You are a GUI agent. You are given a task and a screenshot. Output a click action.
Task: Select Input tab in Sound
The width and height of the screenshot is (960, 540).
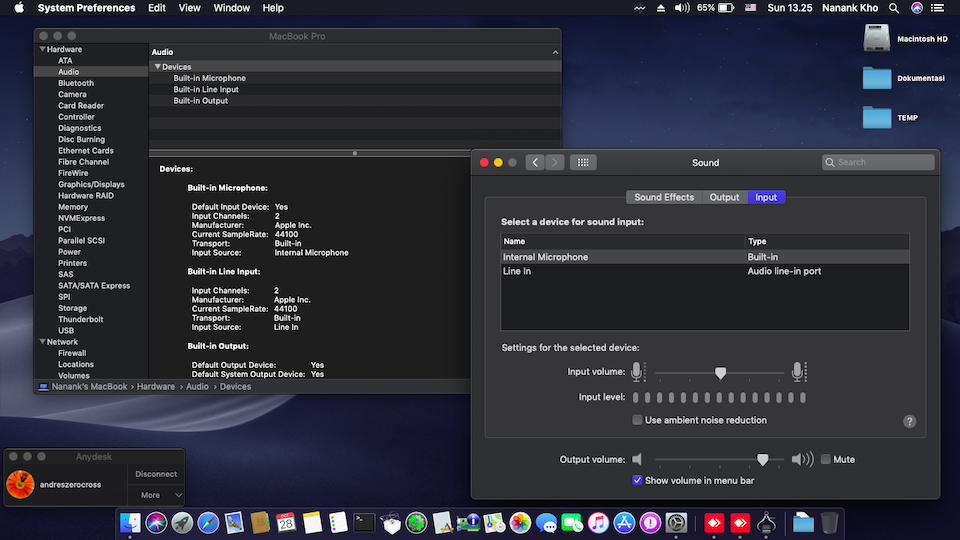(x=766, y=197)
